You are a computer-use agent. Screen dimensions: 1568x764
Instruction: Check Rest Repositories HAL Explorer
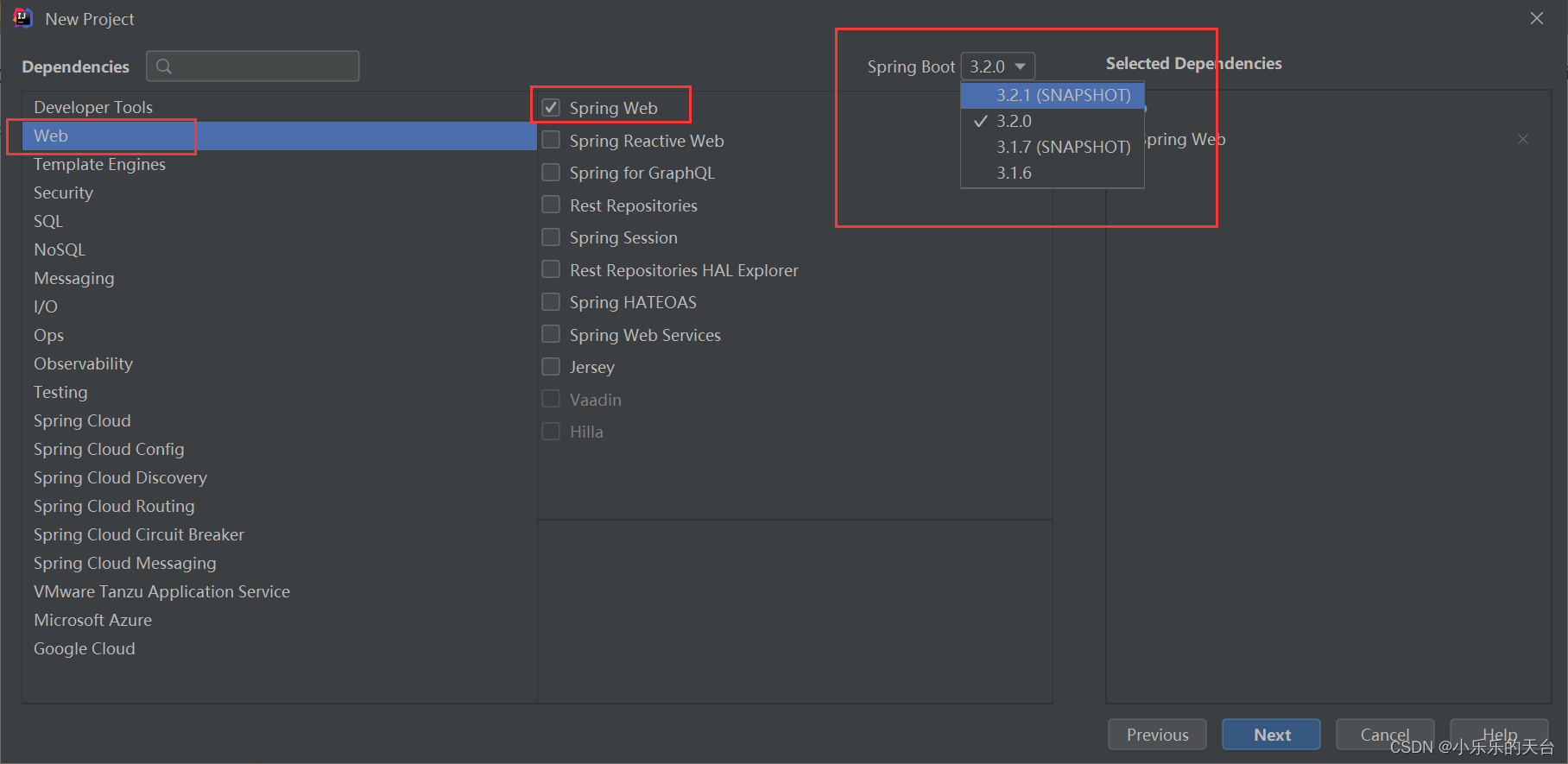pyautogui.click(x=551, y=269)
